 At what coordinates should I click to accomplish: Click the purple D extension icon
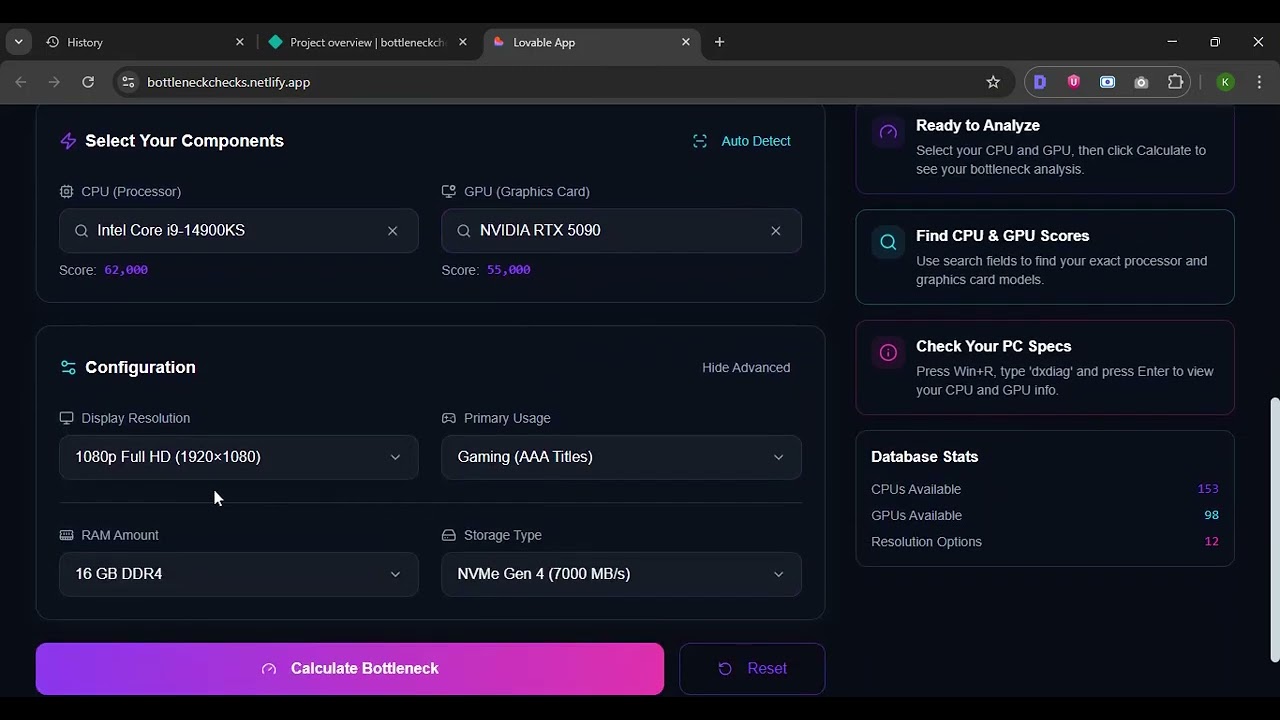(x=1040, y=82)
